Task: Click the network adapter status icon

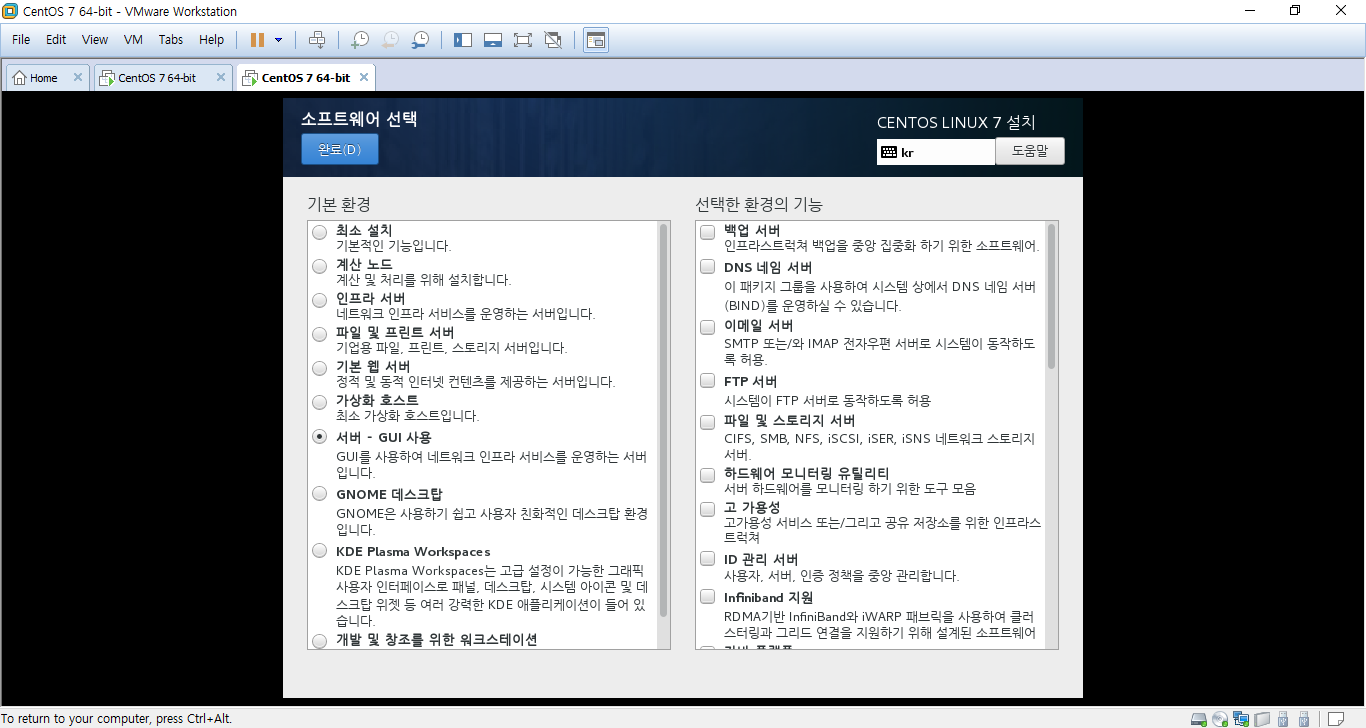Action: click(1241, 718)
